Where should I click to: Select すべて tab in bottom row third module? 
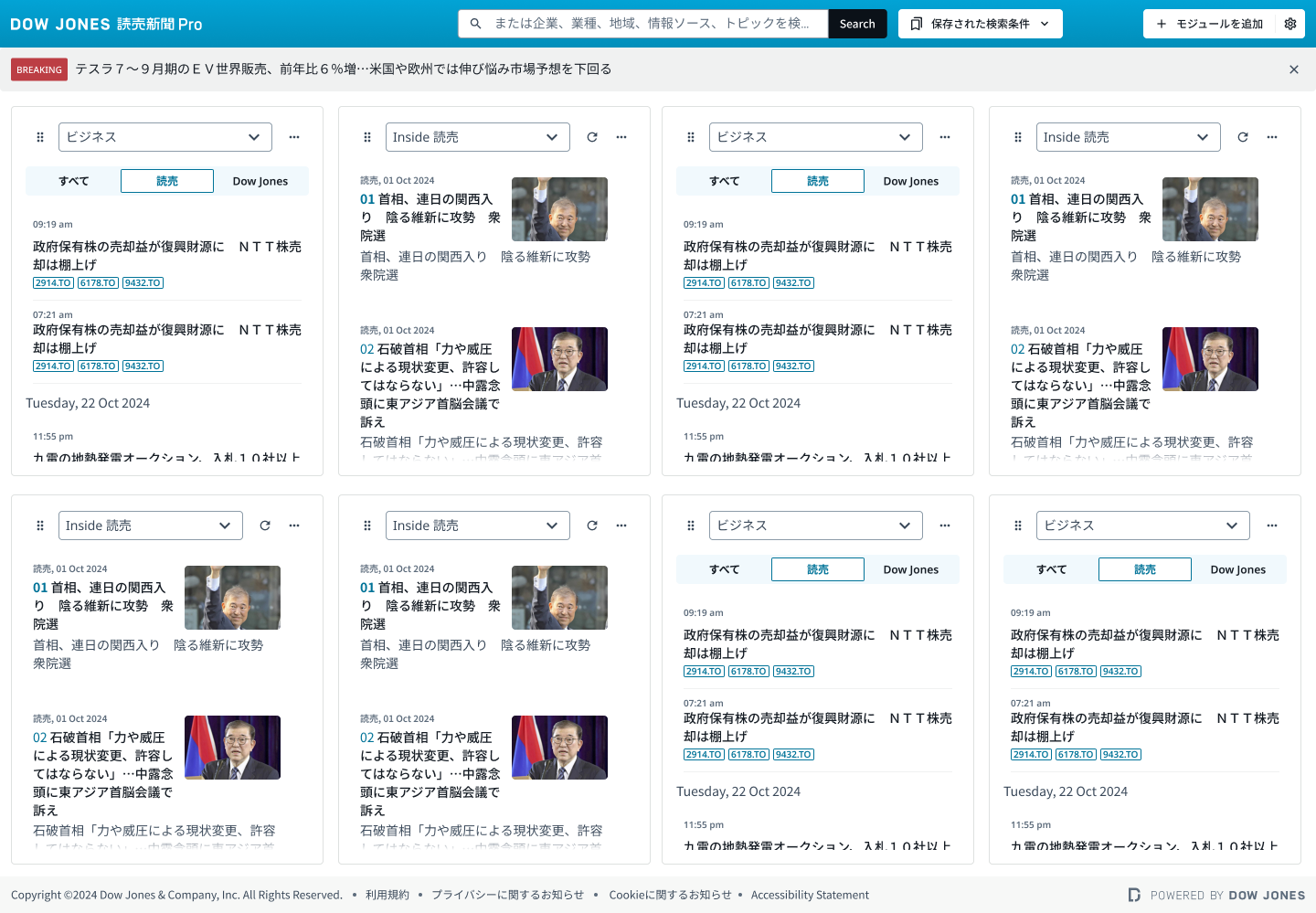tap(725, 569)
